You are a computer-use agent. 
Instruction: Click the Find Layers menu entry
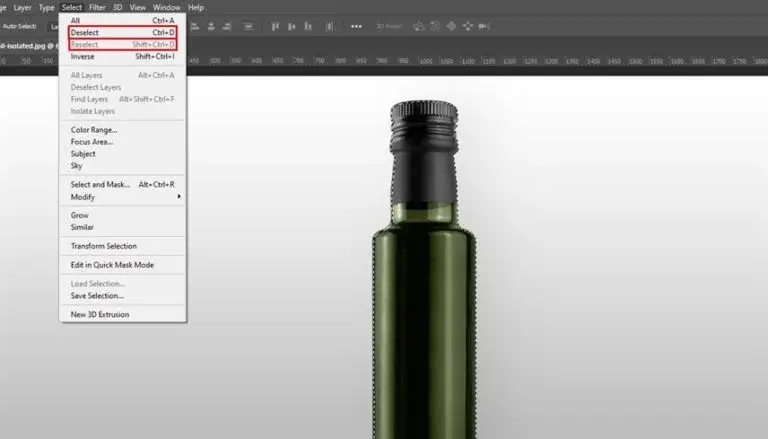(122, 99)
